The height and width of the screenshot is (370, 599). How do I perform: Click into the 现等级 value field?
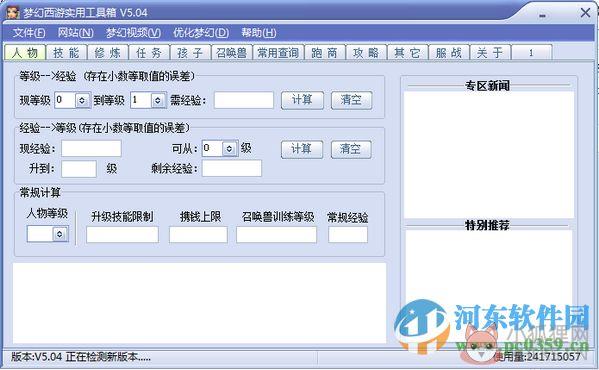pos(65,100)
